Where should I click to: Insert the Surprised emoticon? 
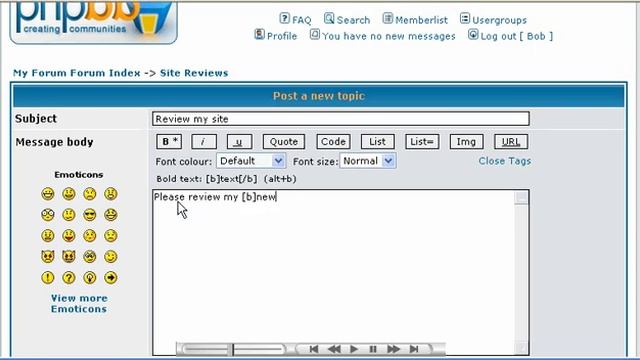tap(111, 194)
